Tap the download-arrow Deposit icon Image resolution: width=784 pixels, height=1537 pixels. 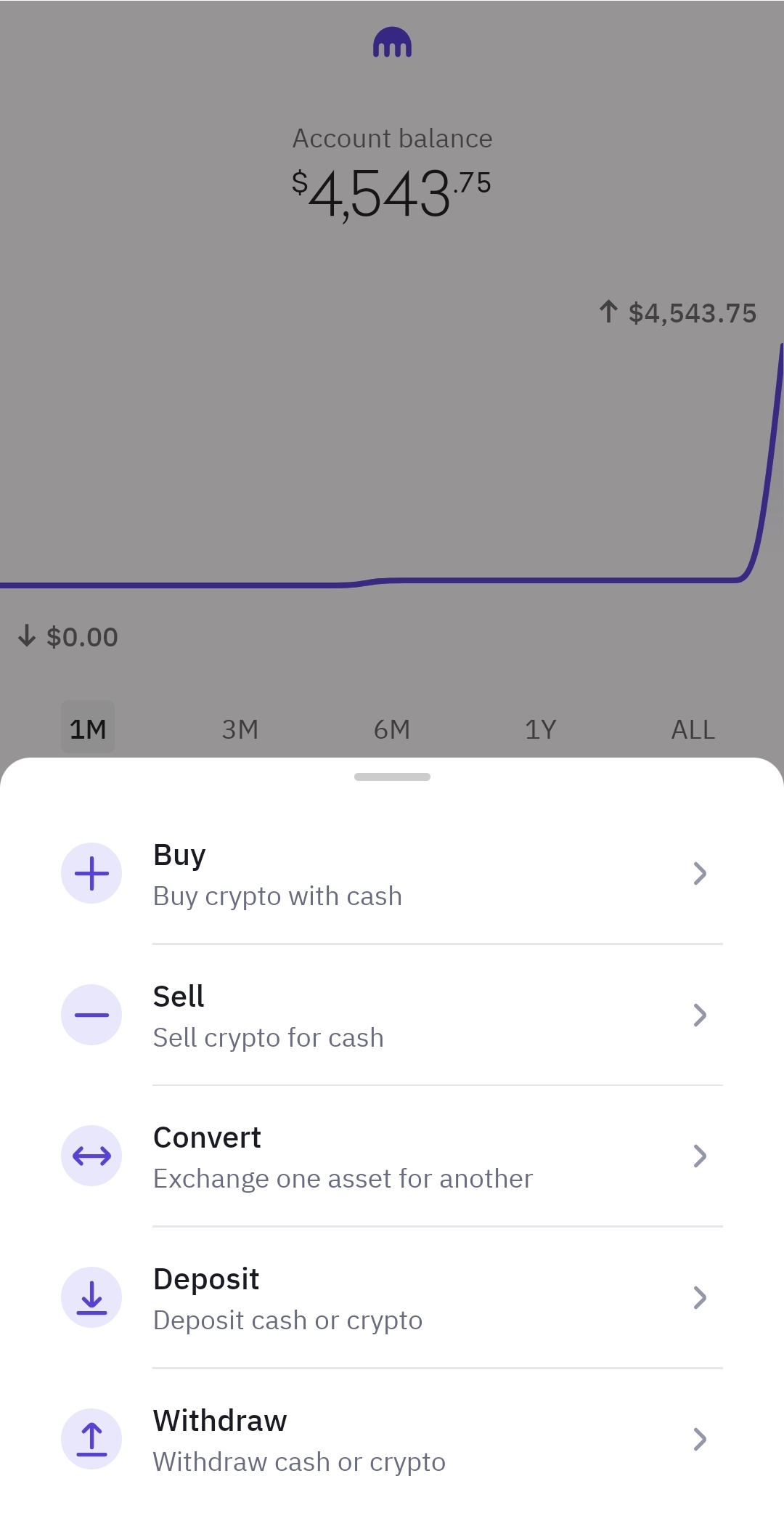tap(91, 1297)
